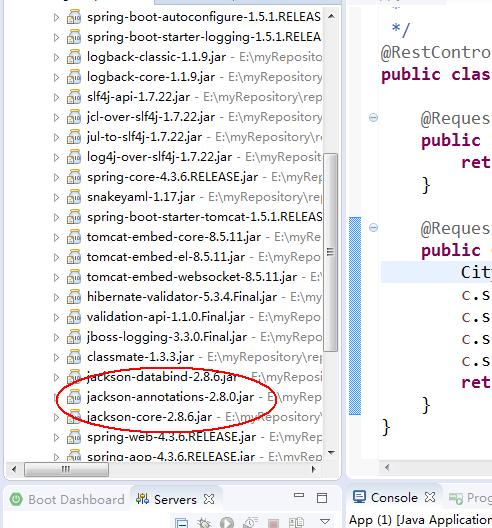The height and width of the screenshot is (528, 492).
Task: Start server in debug mode icon
Action: [x=204, y=523]
